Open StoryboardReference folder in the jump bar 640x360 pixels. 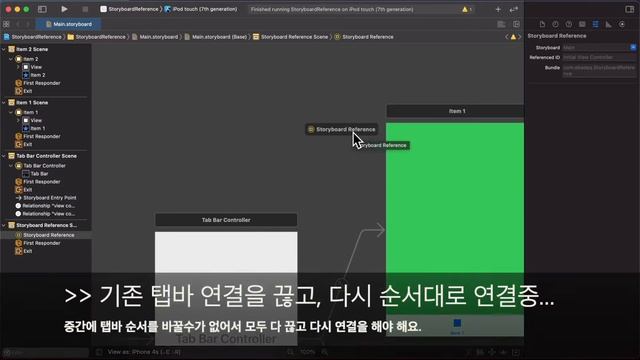97,37
